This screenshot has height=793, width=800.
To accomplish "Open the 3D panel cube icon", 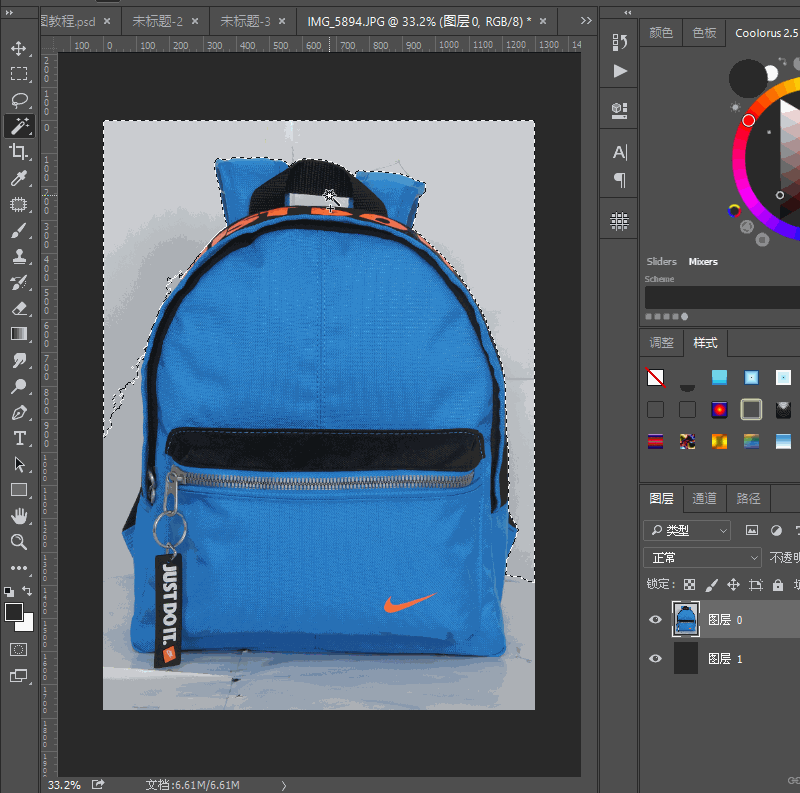I will tap(619, 110).
